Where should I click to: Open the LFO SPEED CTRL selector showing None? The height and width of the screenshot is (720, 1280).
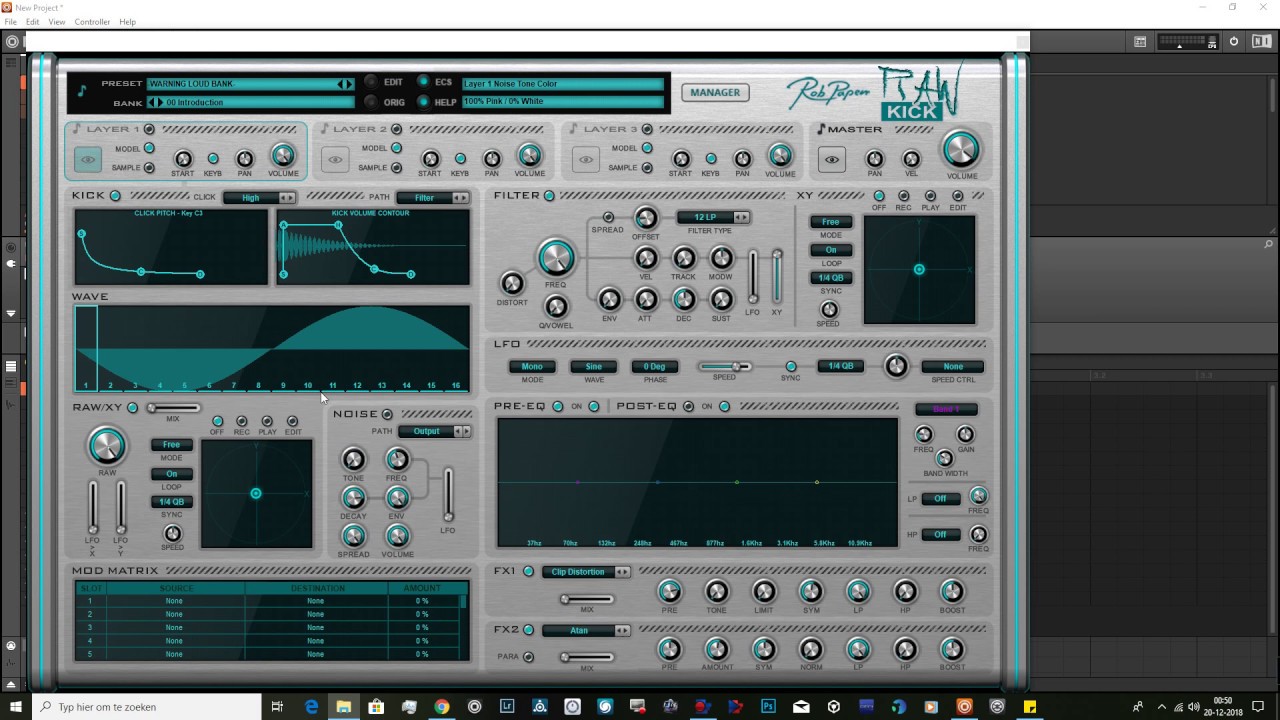point(953,366)
